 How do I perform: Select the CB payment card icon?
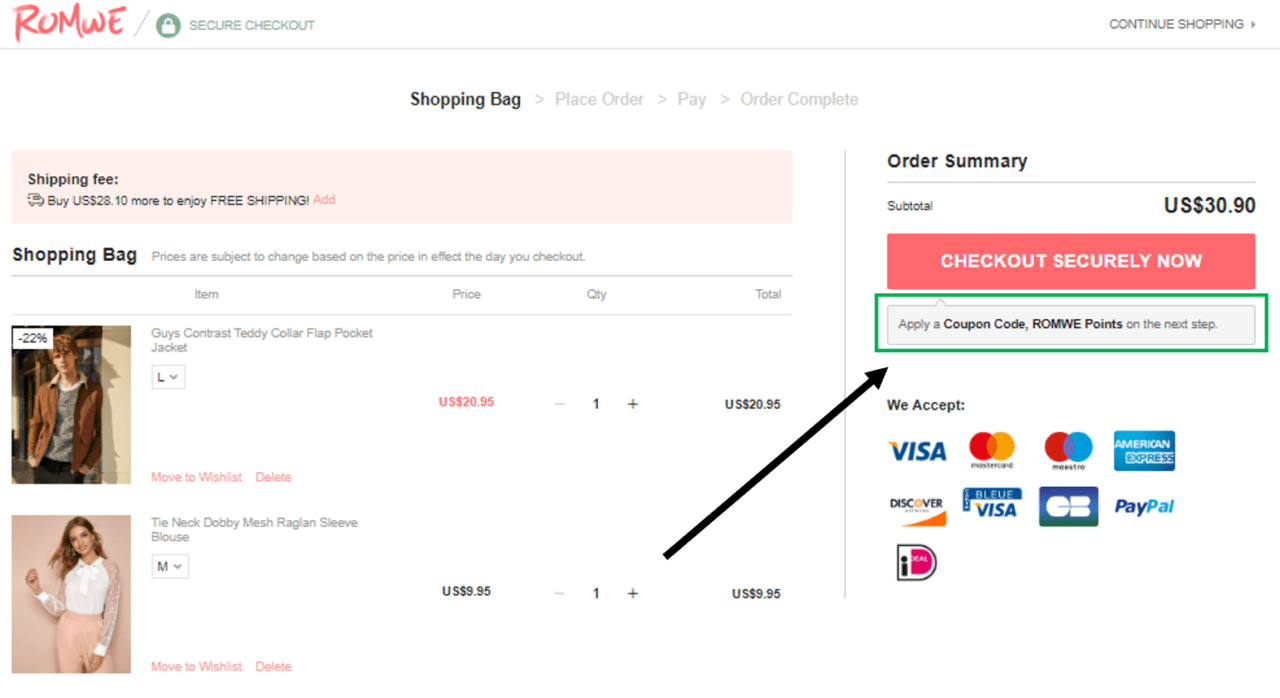click(1068, 506)
